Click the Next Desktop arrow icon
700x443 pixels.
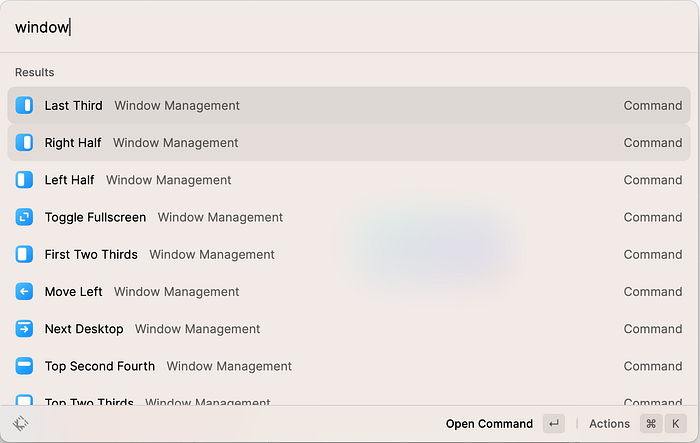[x=24, y=329]
